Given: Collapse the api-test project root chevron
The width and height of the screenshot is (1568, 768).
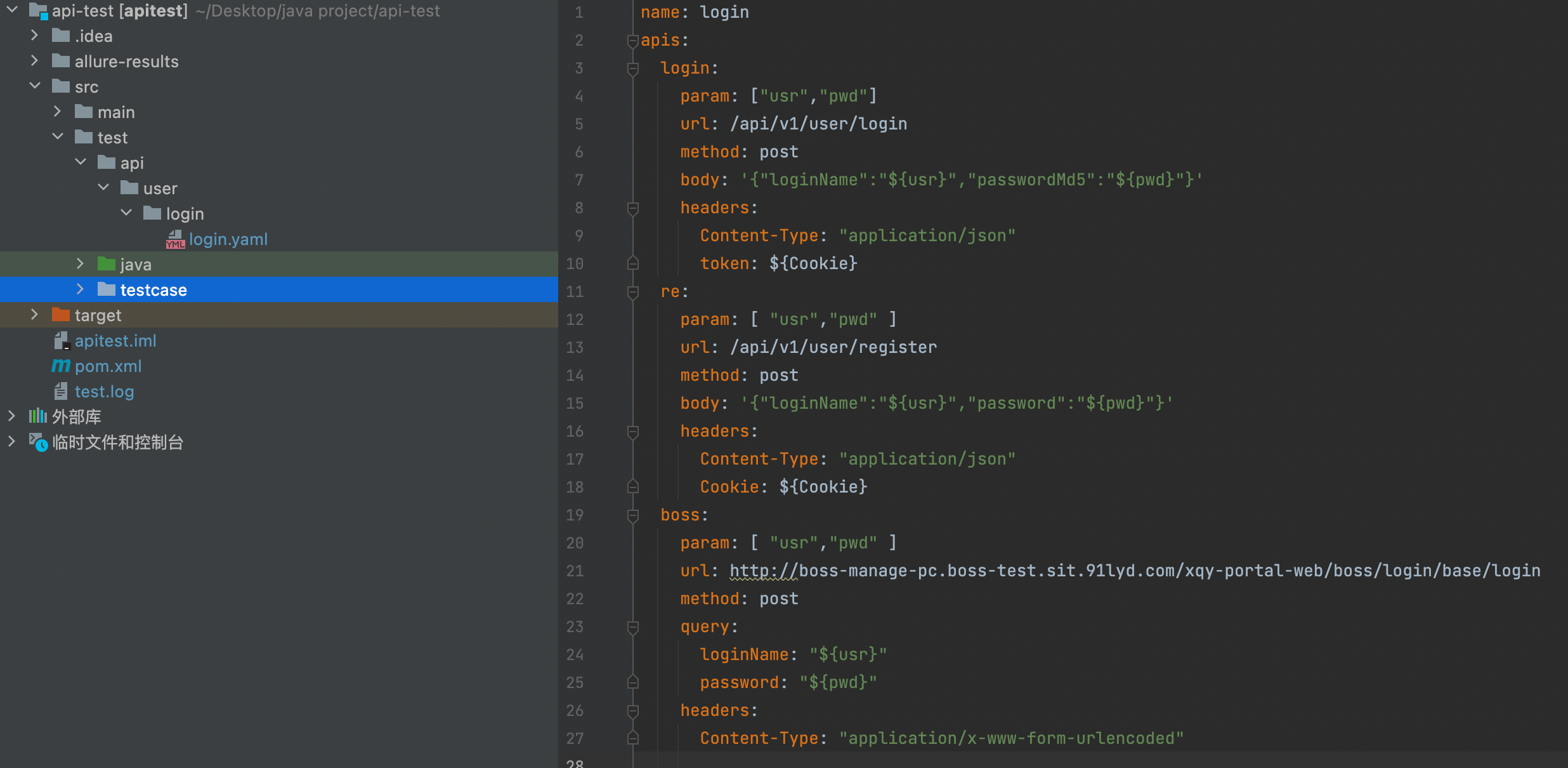Looking at the screenshot, I should [x=12, y=10].
